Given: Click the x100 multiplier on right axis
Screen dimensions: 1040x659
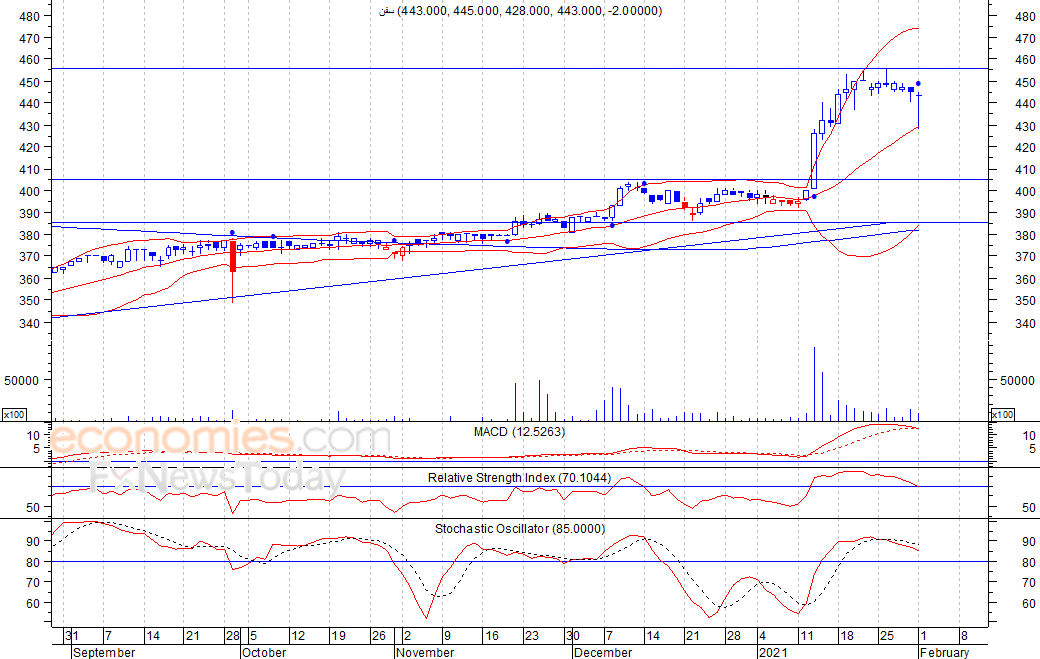Looking at the screenshot, I should 1002,414.
